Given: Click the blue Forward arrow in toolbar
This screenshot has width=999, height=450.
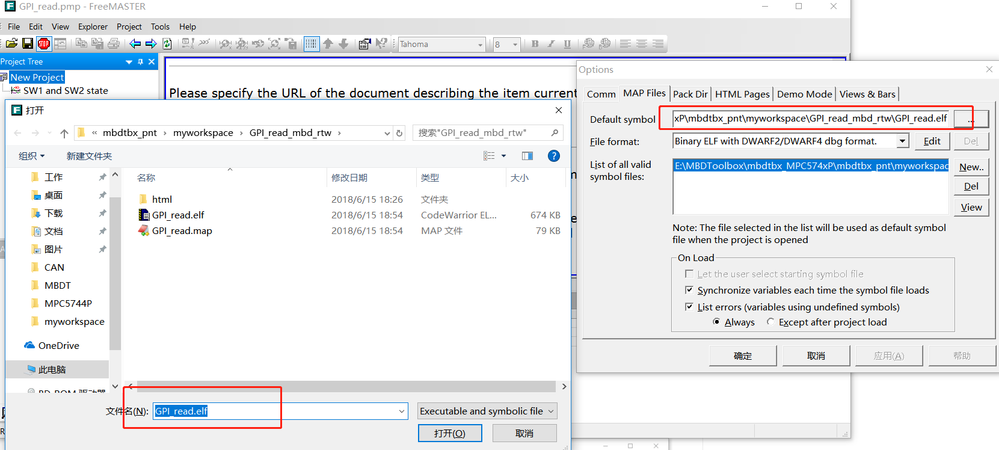Looking at the screenshot, I should (x=151, y=44).
